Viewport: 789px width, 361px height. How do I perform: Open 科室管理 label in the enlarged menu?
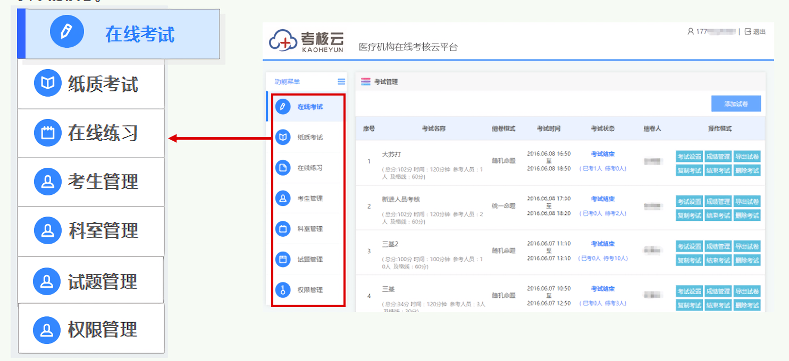tap(103, 231)
